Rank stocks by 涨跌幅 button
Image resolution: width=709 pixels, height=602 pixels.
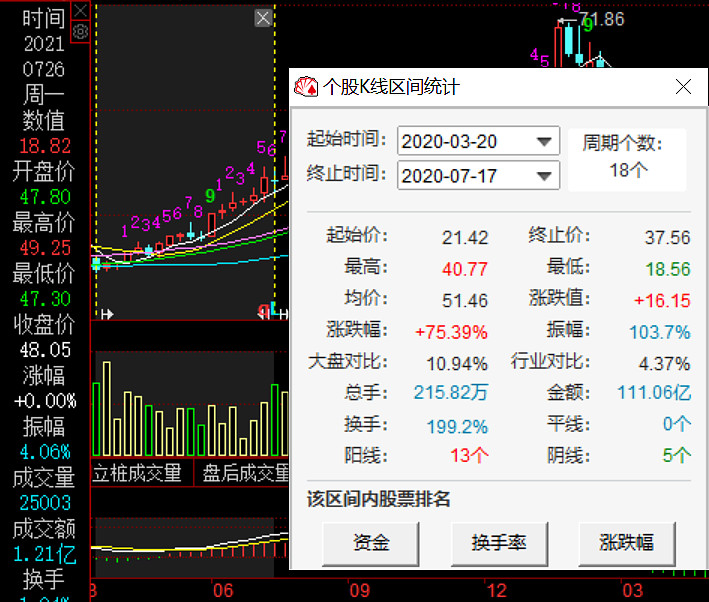point(627,543)
